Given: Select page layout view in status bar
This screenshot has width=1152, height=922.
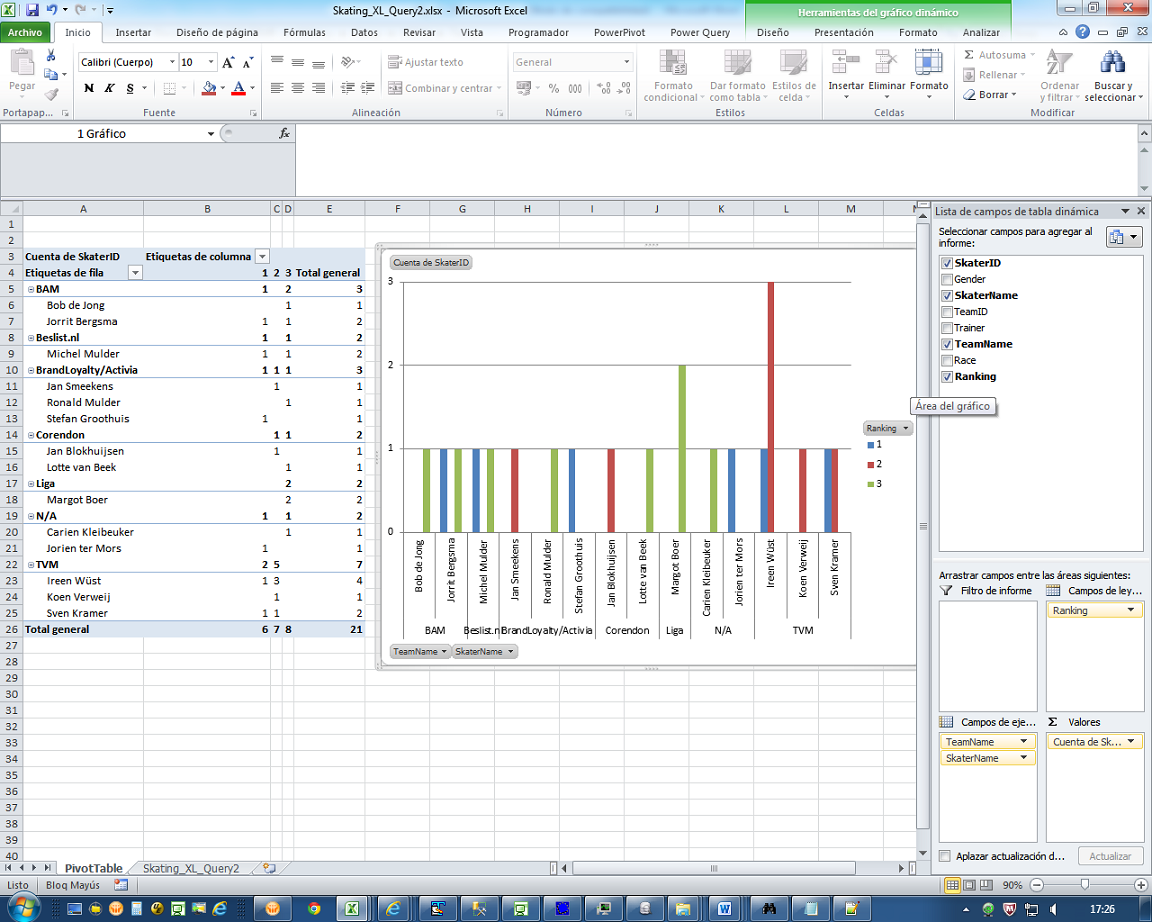Looking at the screenshot, I should 969,885.
